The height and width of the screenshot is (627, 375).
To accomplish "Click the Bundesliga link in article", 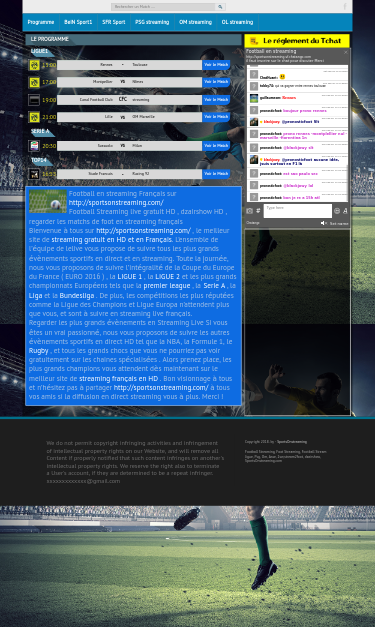I will pos(77,296).
